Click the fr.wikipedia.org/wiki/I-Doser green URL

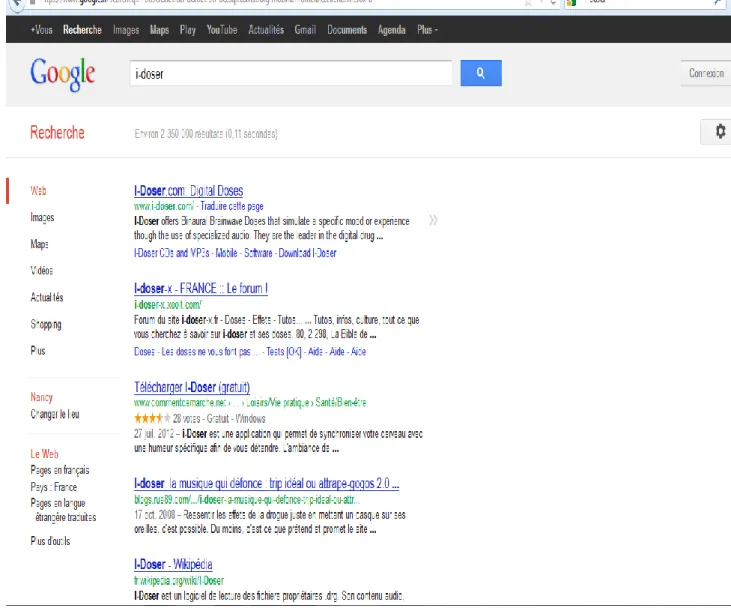(179, 580)
